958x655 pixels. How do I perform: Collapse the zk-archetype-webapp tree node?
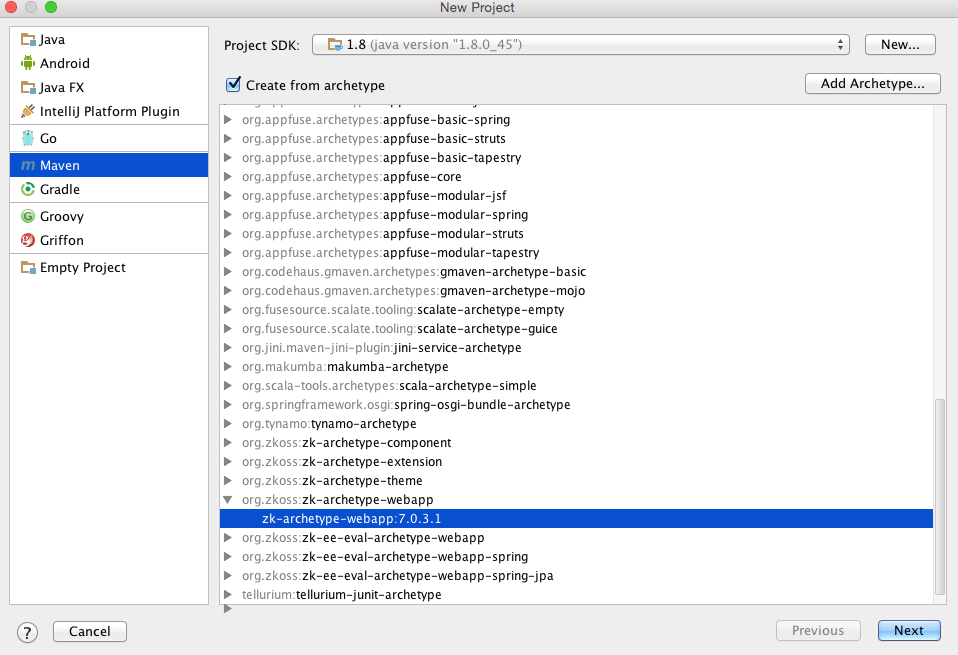tap(228, 500)
